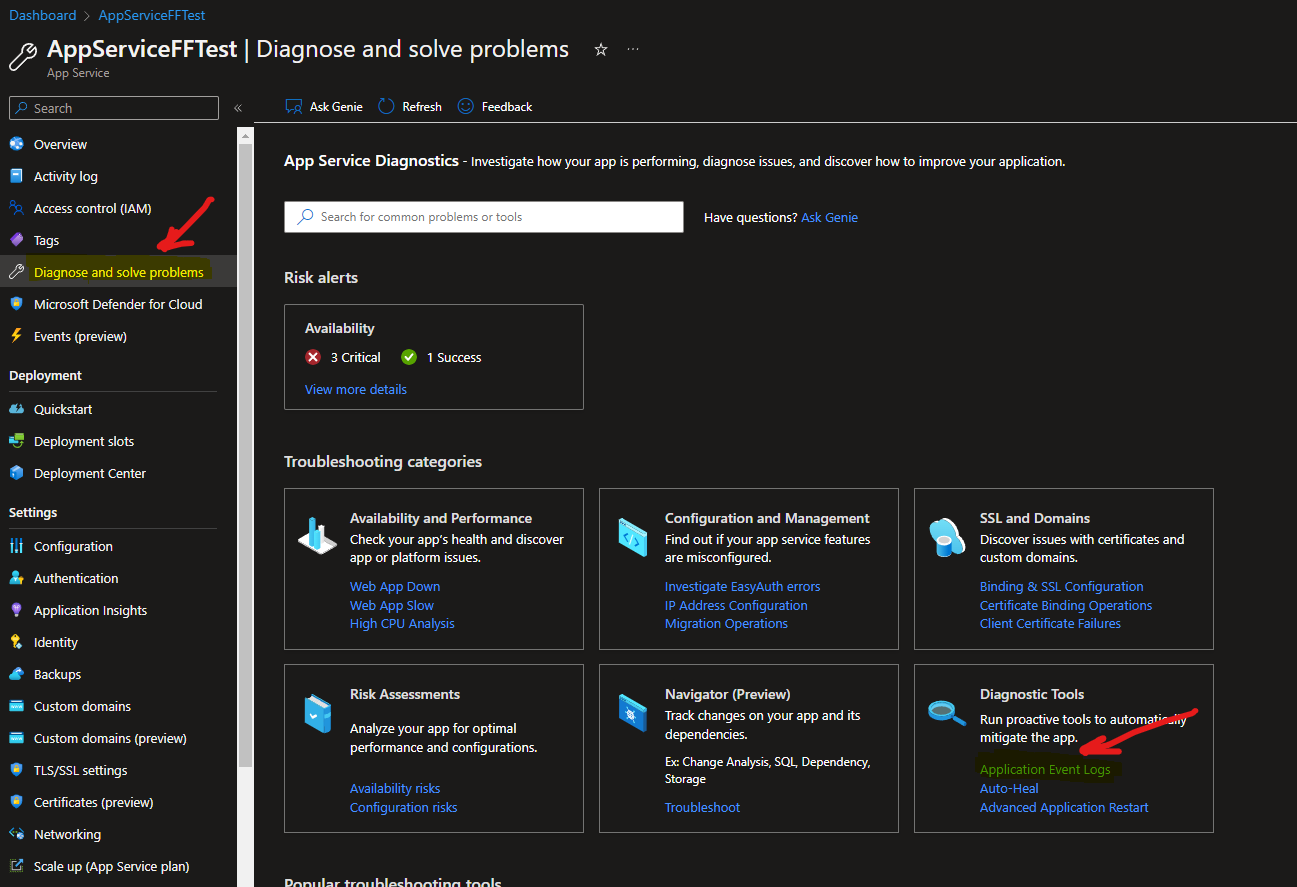Screen dimensions: 1297x887
Task: Open Client Certificate Failures link
Action: (1050, 623)
